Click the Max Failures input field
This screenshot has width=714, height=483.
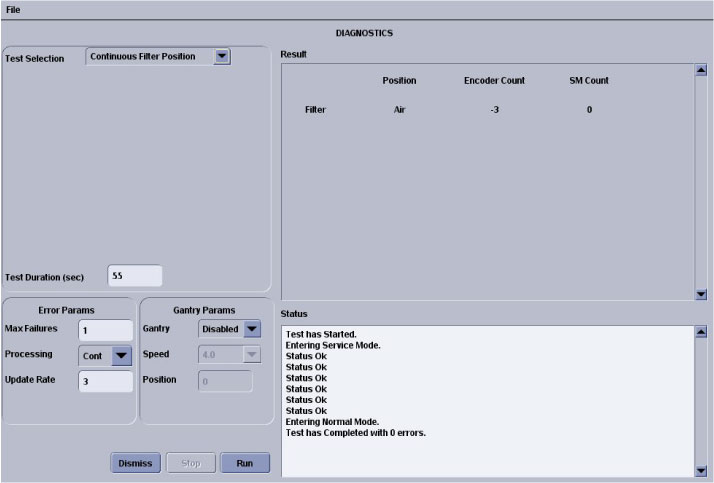[105, 329]
